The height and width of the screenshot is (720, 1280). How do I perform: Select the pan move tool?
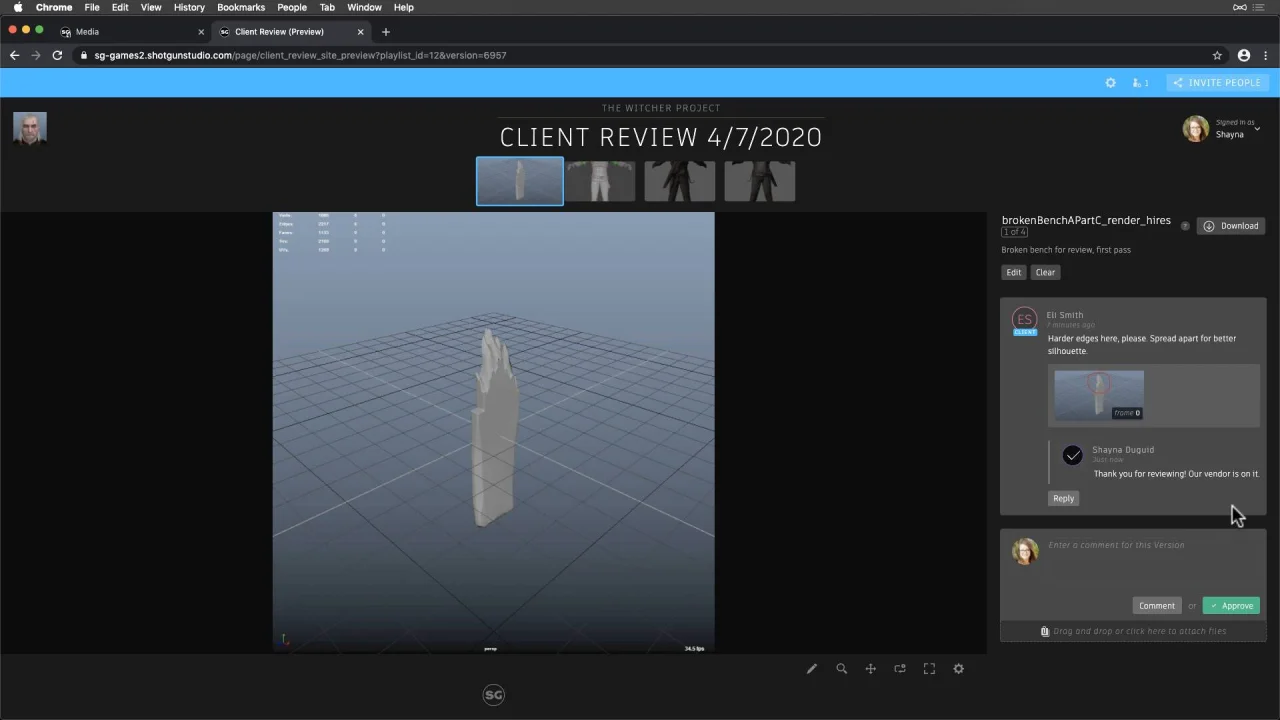pos(871,669)
